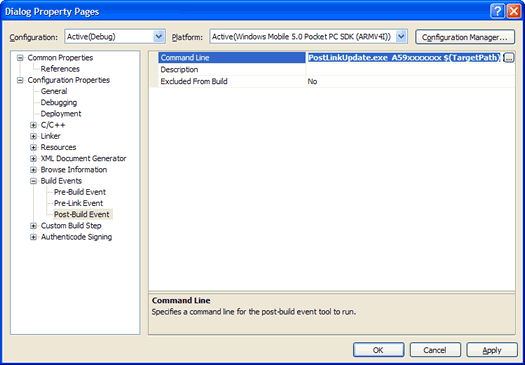Click the 'No' value for Excluded From Build
The width and height of the screenshot is (525, 365).
tap(410, 82)
